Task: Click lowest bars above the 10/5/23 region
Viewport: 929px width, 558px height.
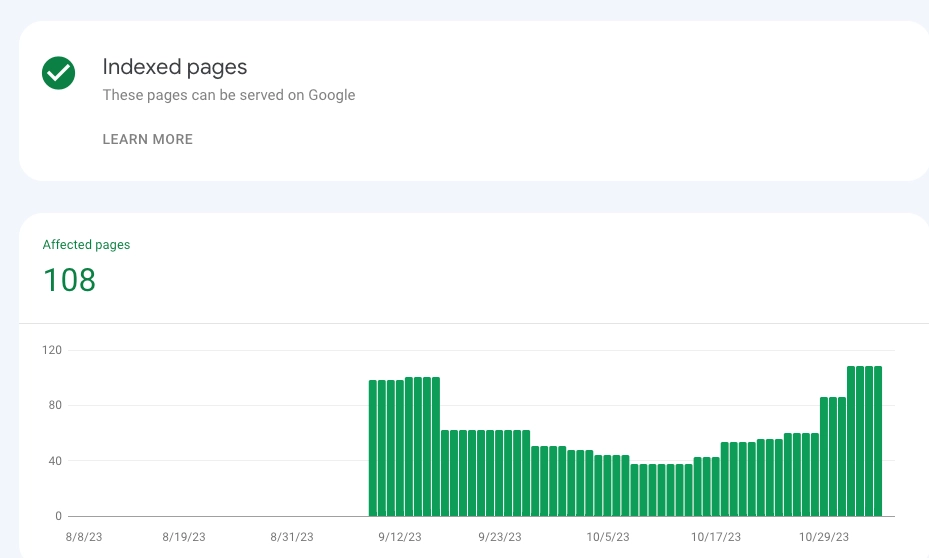Action: pos(661,490)
